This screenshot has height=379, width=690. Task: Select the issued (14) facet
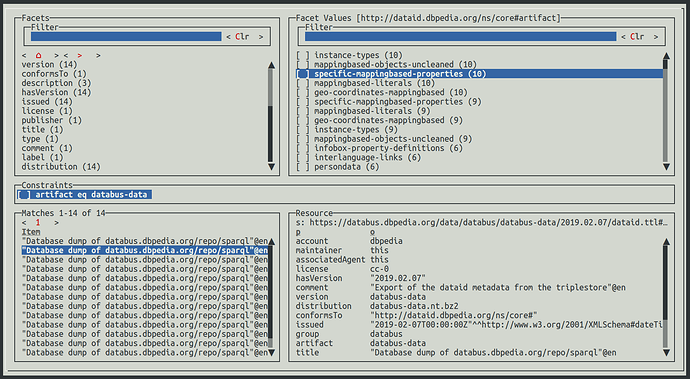click(47, 101)
